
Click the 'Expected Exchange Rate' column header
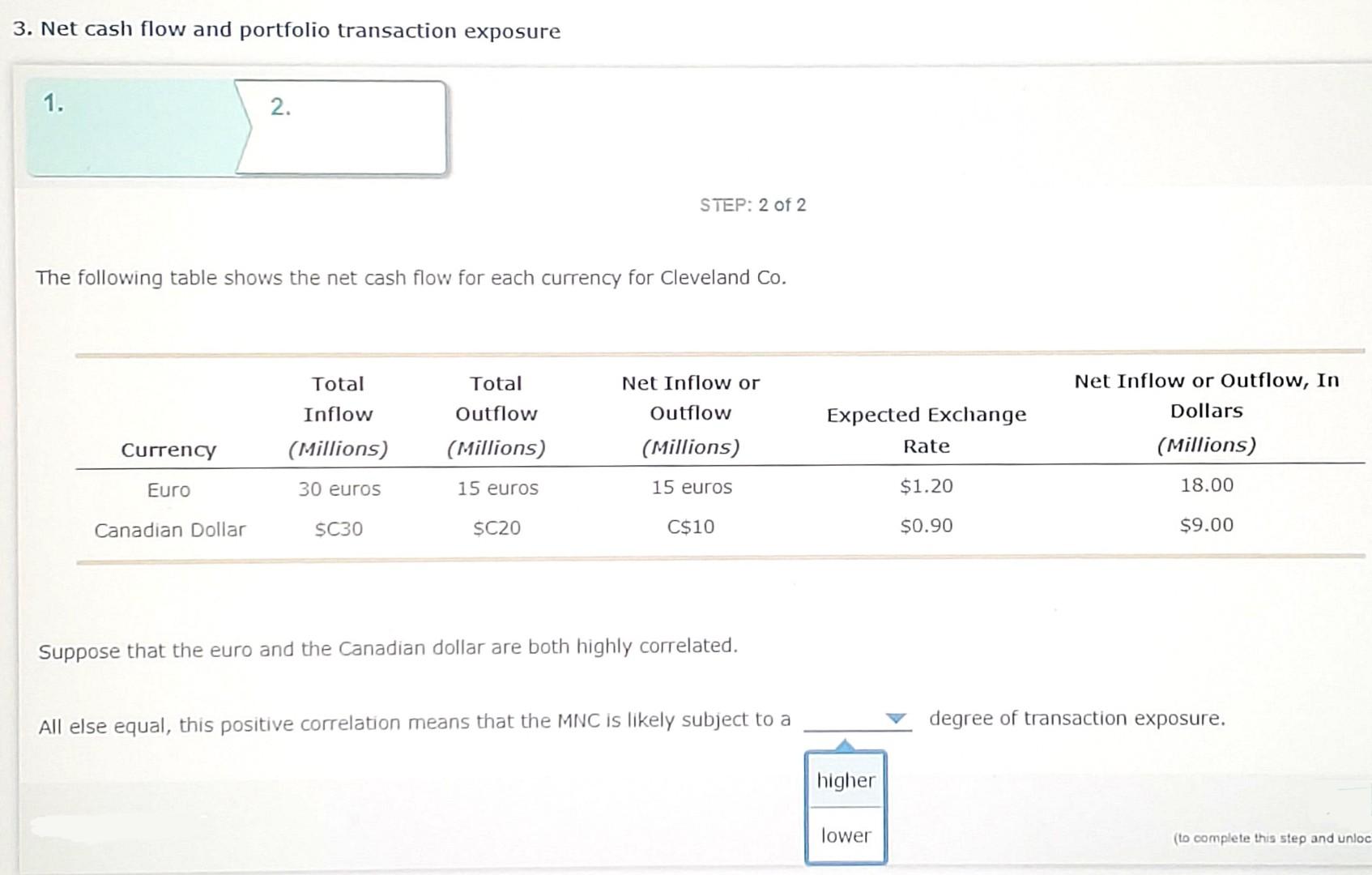[926, 430]
